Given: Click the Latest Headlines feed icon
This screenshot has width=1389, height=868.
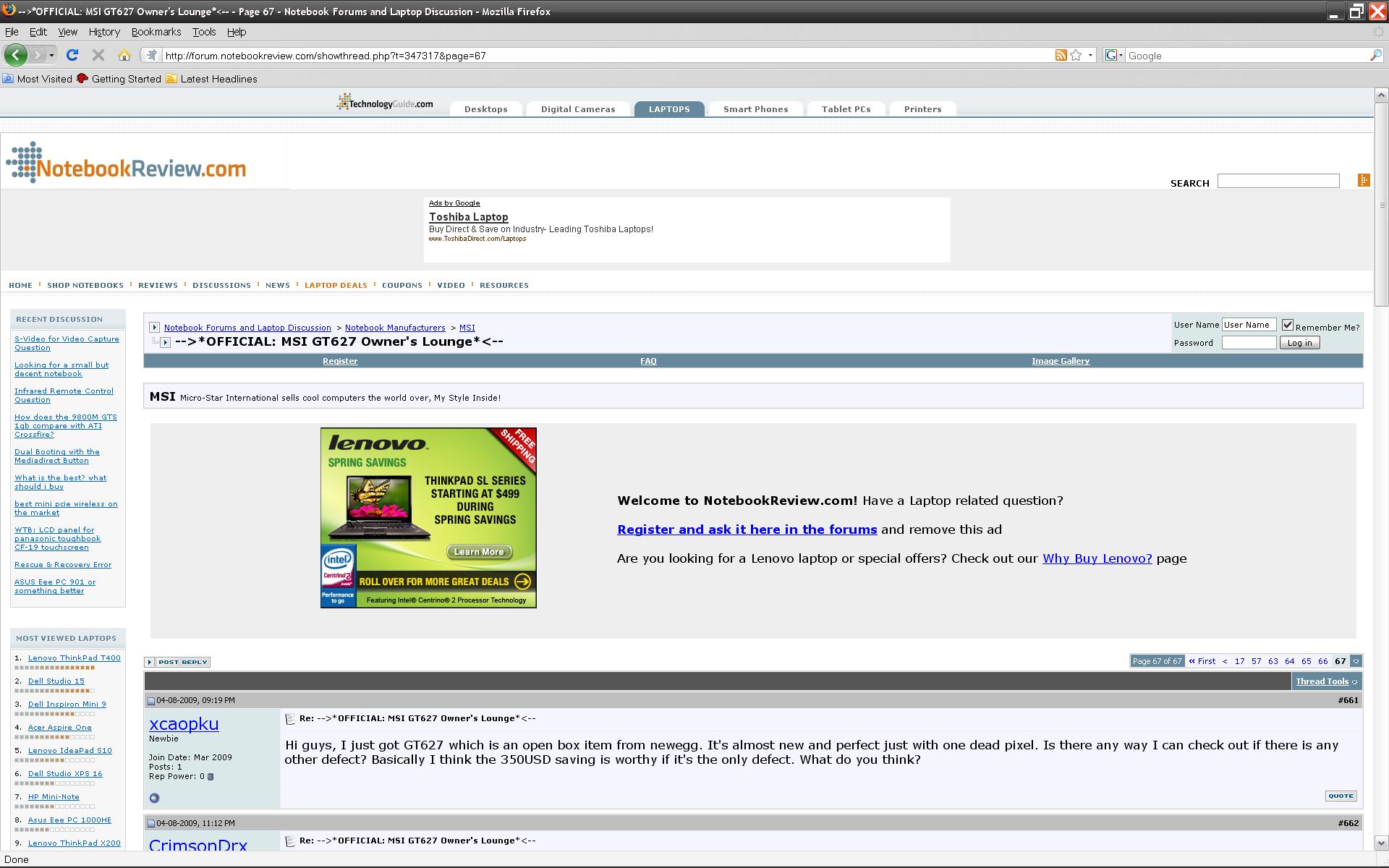Looking at the screenshot, I should click(171, 78).
